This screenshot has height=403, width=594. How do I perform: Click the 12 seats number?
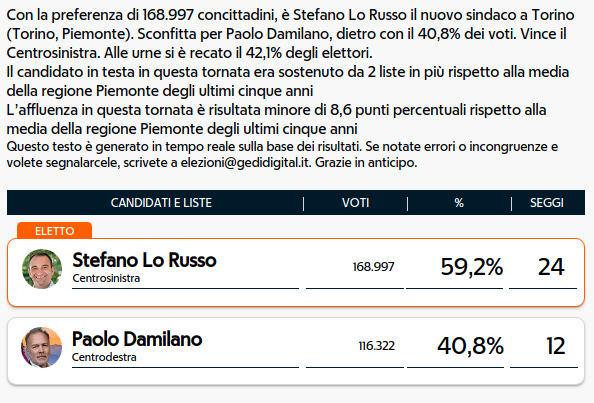click(x=556, y=346)
